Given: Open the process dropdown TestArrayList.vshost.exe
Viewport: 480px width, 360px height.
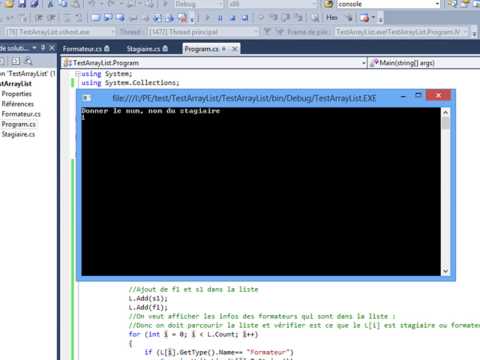Looking at the screenshot, I should pyautogui.click(x=61, y=32).
